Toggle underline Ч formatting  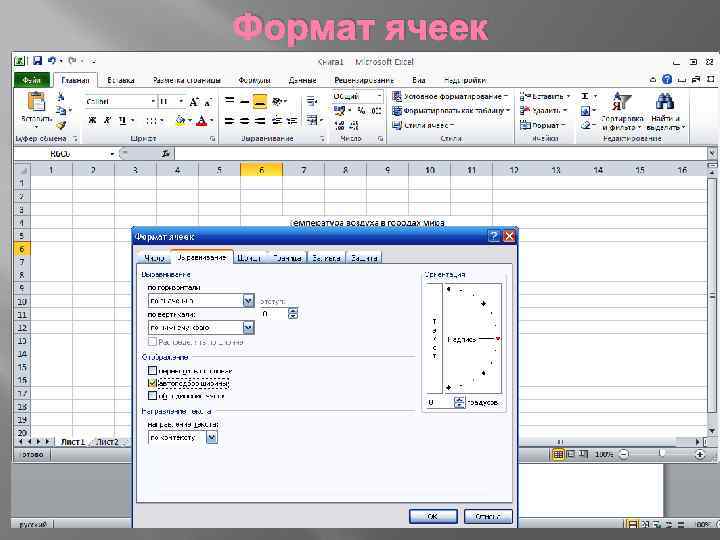(x=122, y=120)
